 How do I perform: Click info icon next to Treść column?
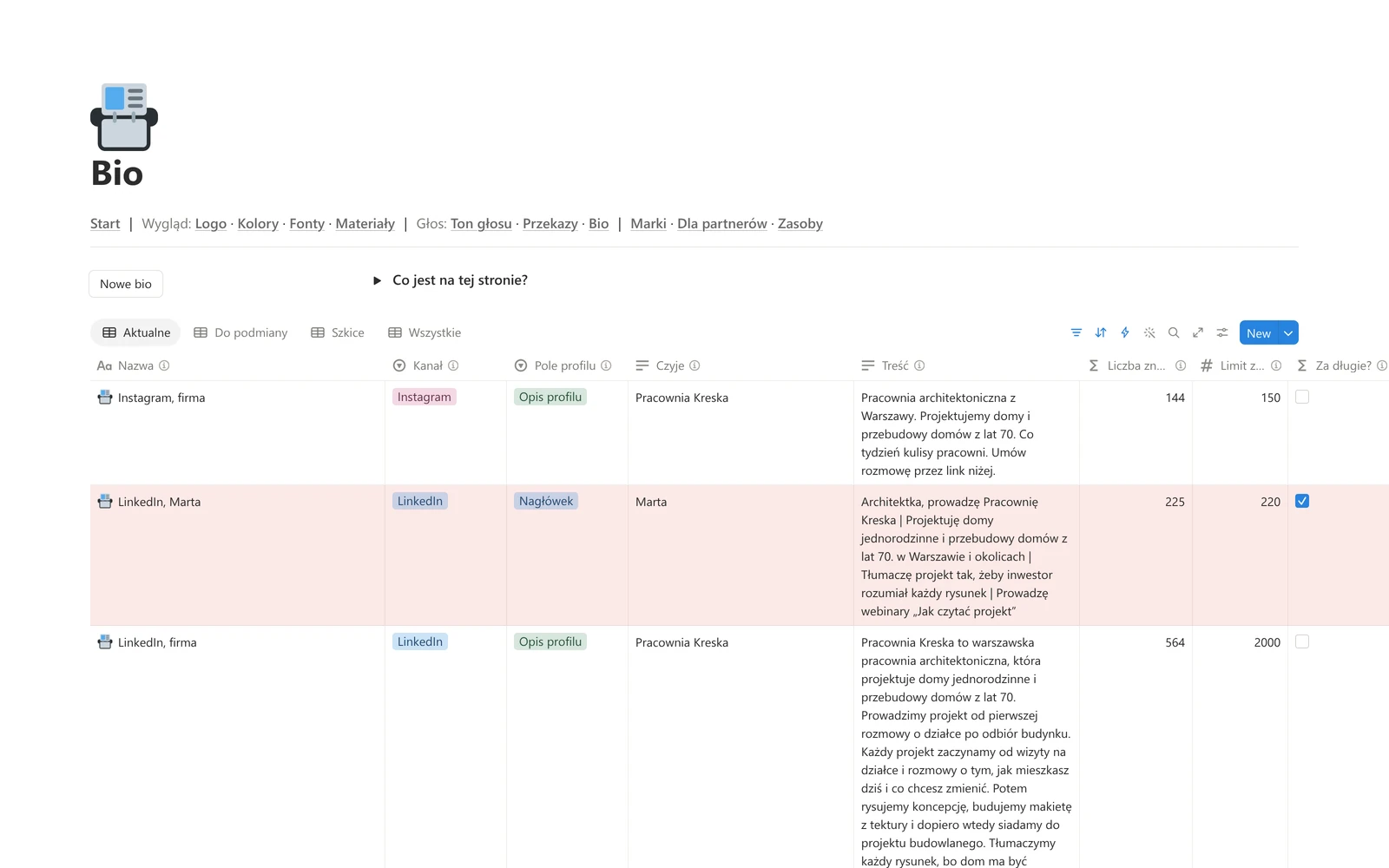pyautogui.click(x=919, y=365)
